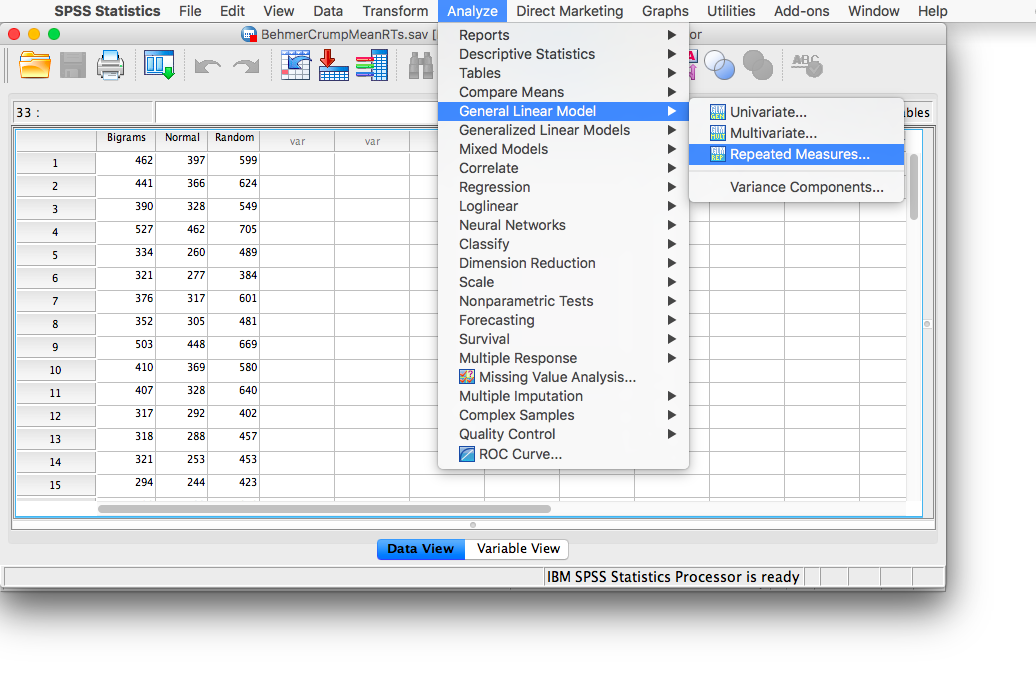
Task: Select Repeated Measures... from submenu
Action: pyautogui.click(x=796, y=155)
